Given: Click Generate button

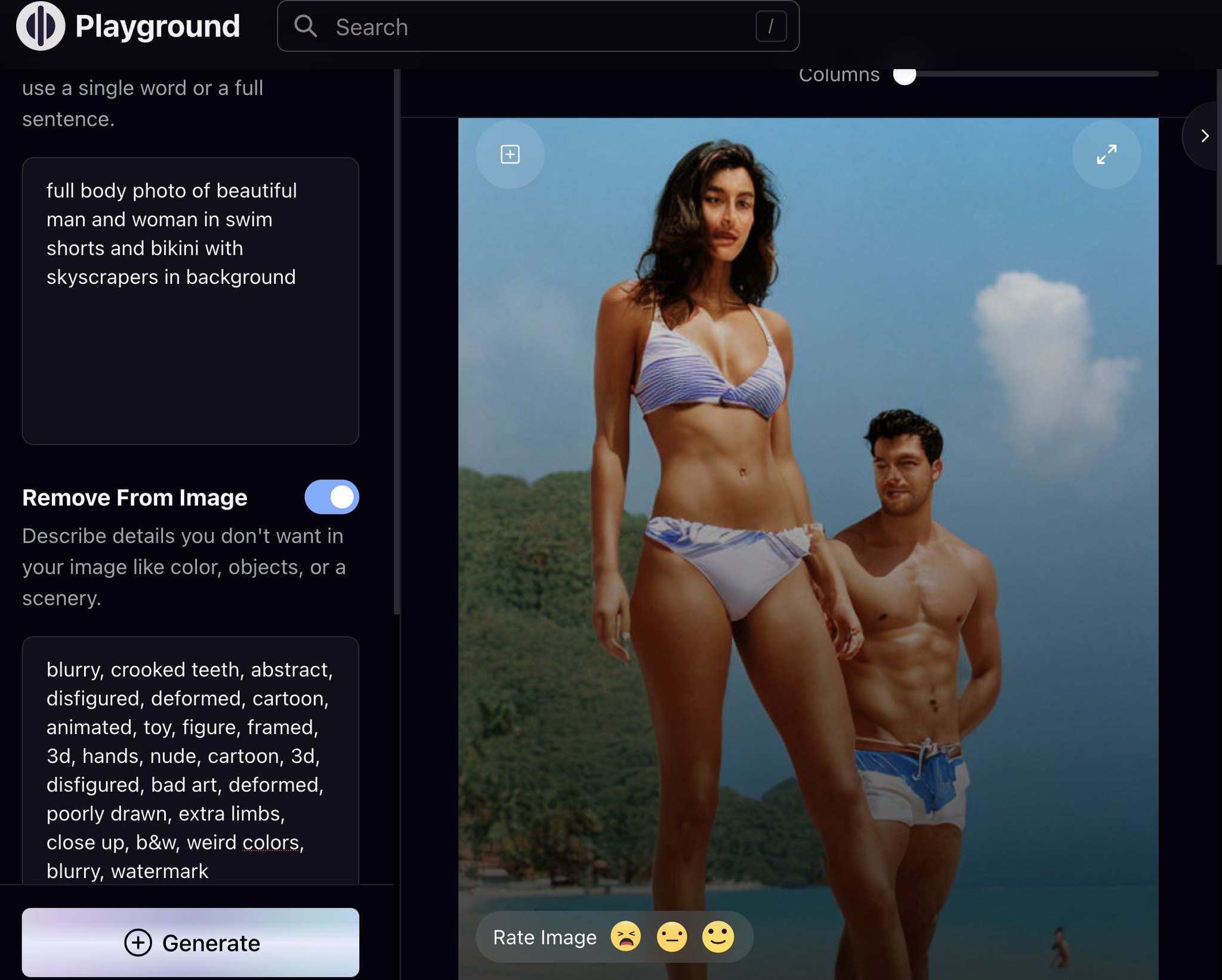Looking at the screenshot, I should pyautogui.click(x=190, y=942).
